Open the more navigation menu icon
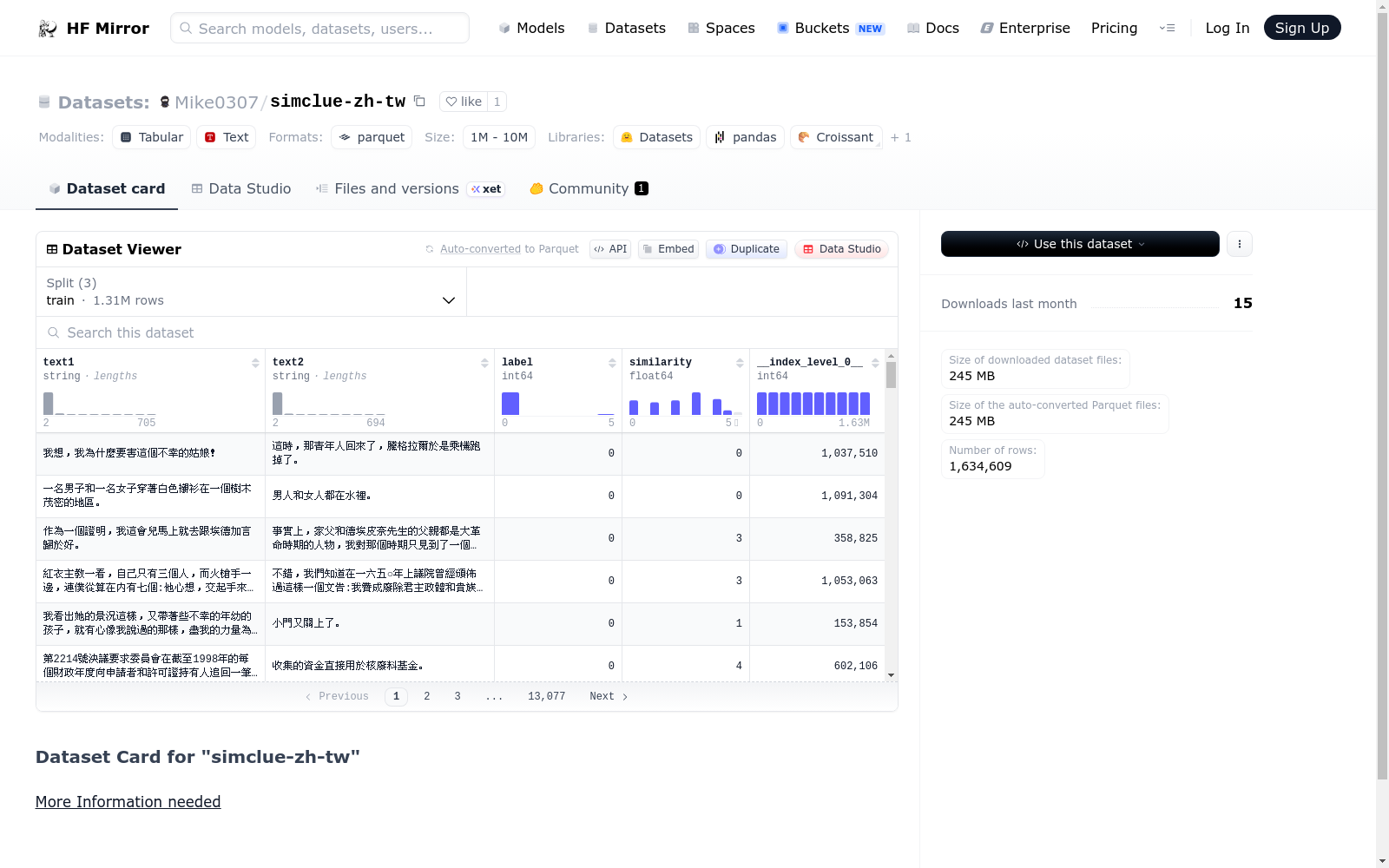 coord(1167,28)
